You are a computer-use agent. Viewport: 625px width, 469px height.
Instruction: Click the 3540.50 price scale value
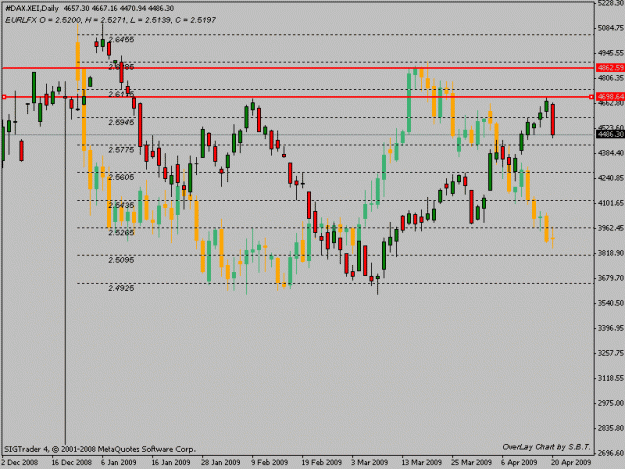click(611, 303)
